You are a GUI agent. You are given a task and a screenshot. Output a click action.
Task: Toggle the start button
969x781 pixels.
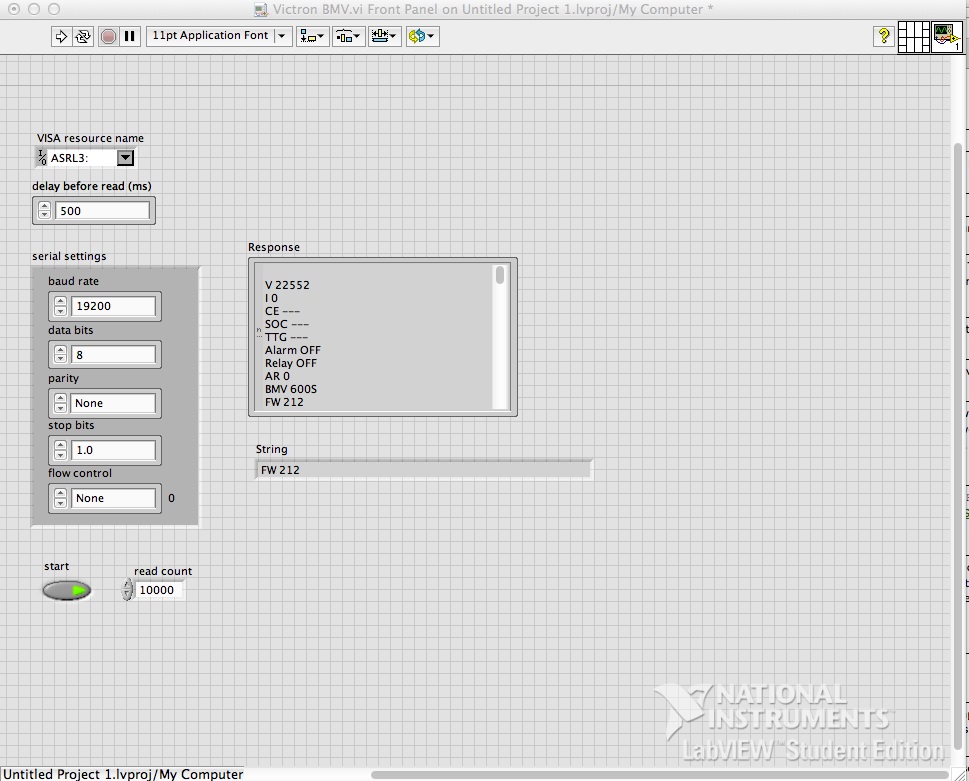pos(67,591)
